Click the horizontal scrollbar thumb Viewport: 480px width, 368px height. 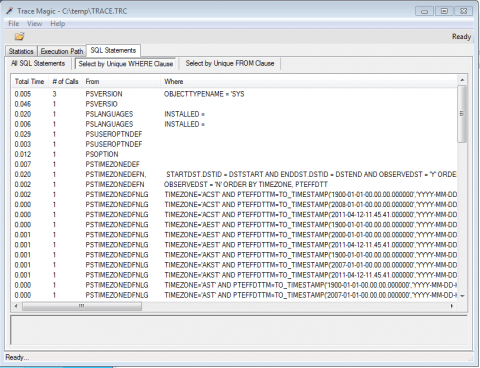click(x=82, y=306)
